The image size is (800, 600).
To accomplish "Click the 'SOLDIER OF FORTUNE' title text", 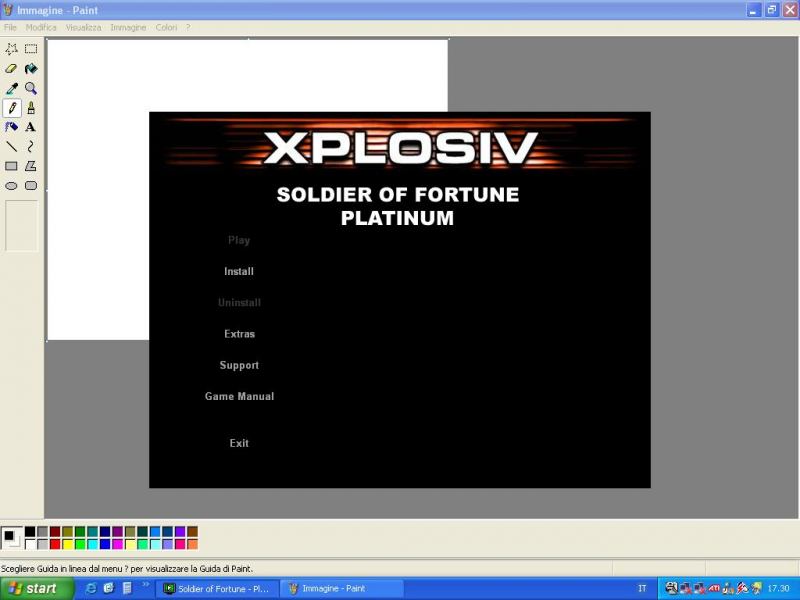I will 398,194.
